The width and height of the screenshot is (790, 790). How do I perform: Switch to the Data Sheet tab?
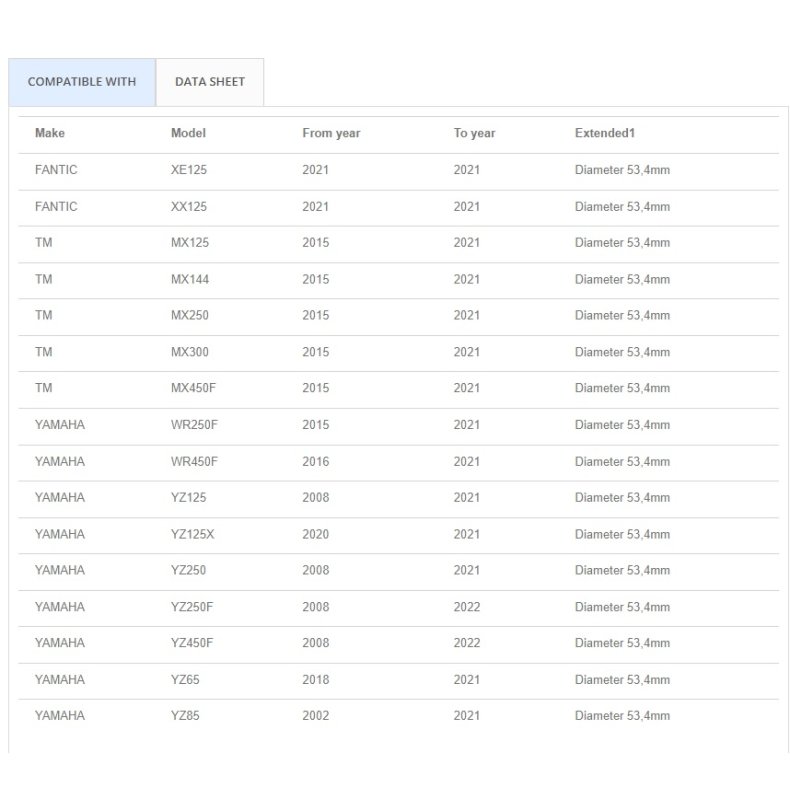209,82
